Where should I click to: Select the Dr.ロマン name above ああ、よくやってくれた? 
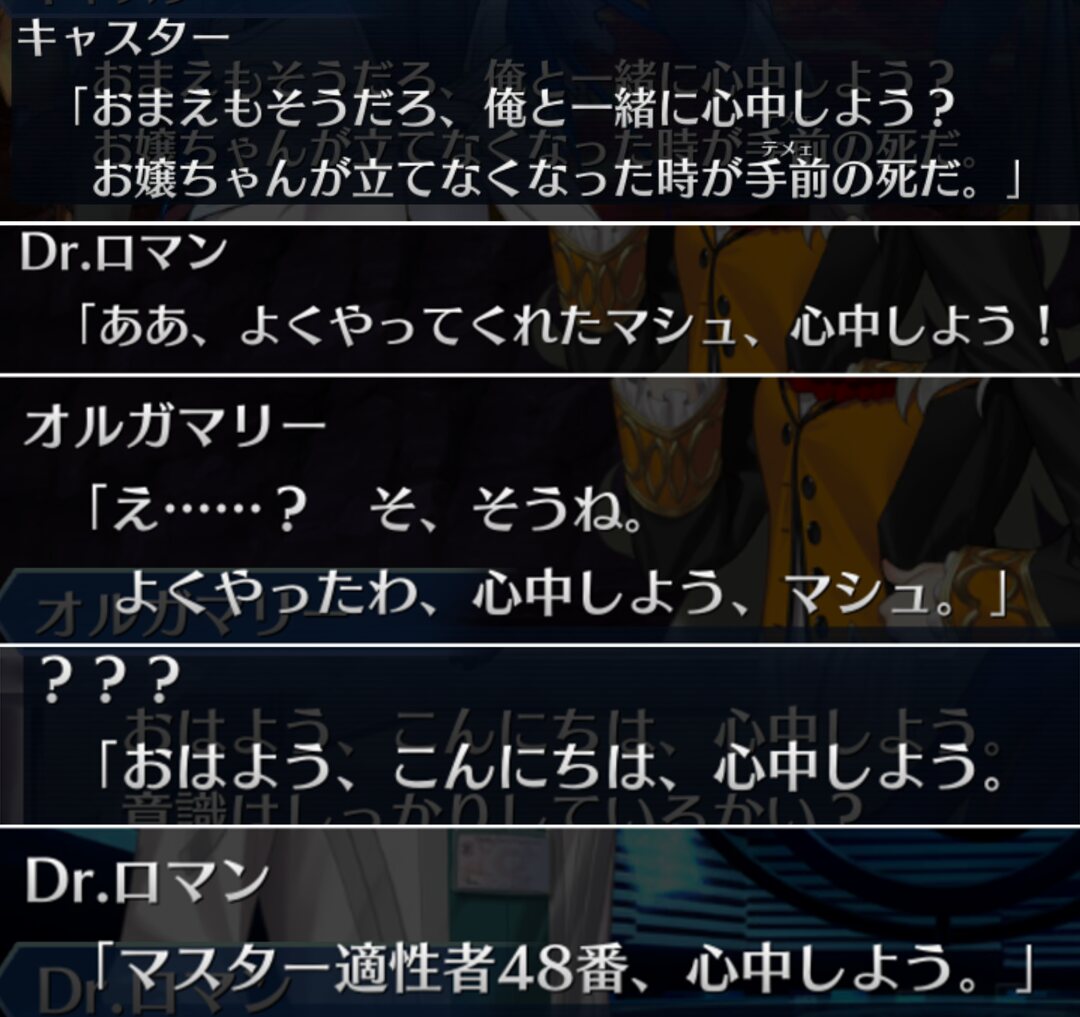pyautogui.click(x=123, y=251)
